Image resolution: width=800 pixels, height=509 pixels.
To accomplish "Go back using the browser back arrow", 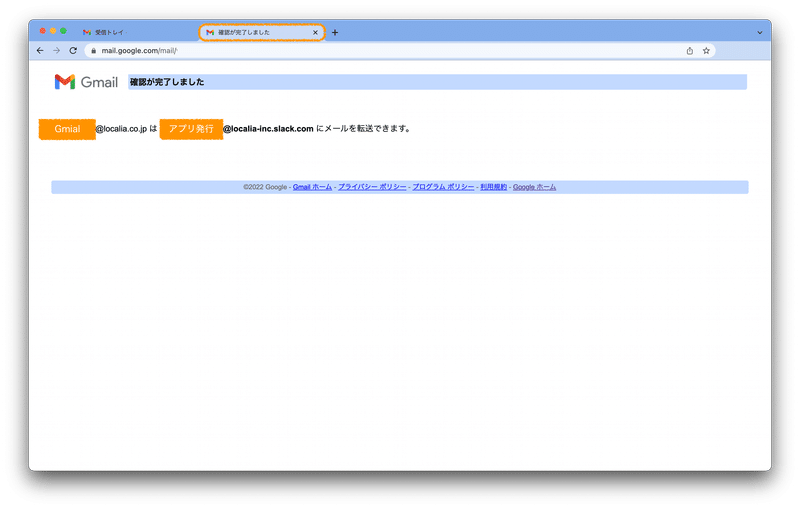I will [40, 50].
